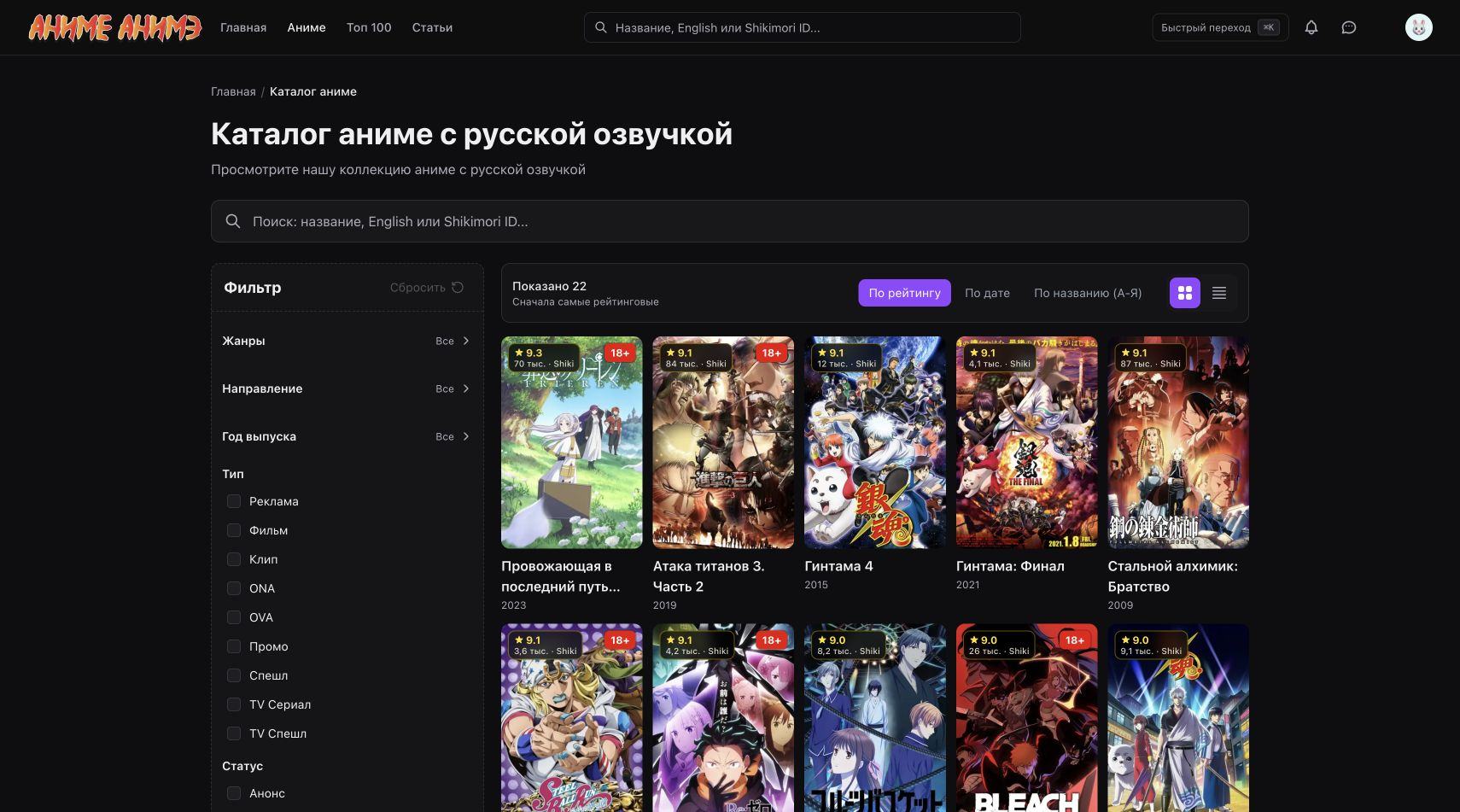Viewport: 1460px width, 812px height.
Task: Sort results По рейтингу
Action: coord(904,293)
